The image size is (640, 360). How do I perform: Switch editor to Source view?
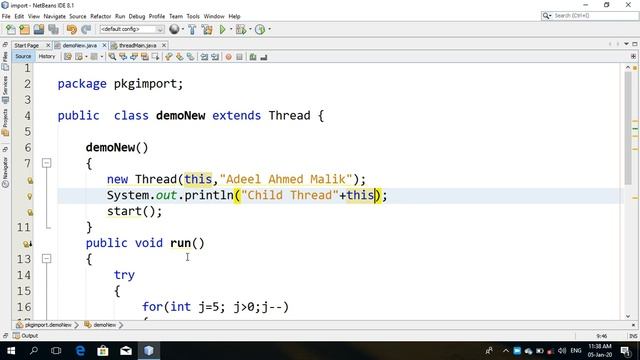(23, 57)
